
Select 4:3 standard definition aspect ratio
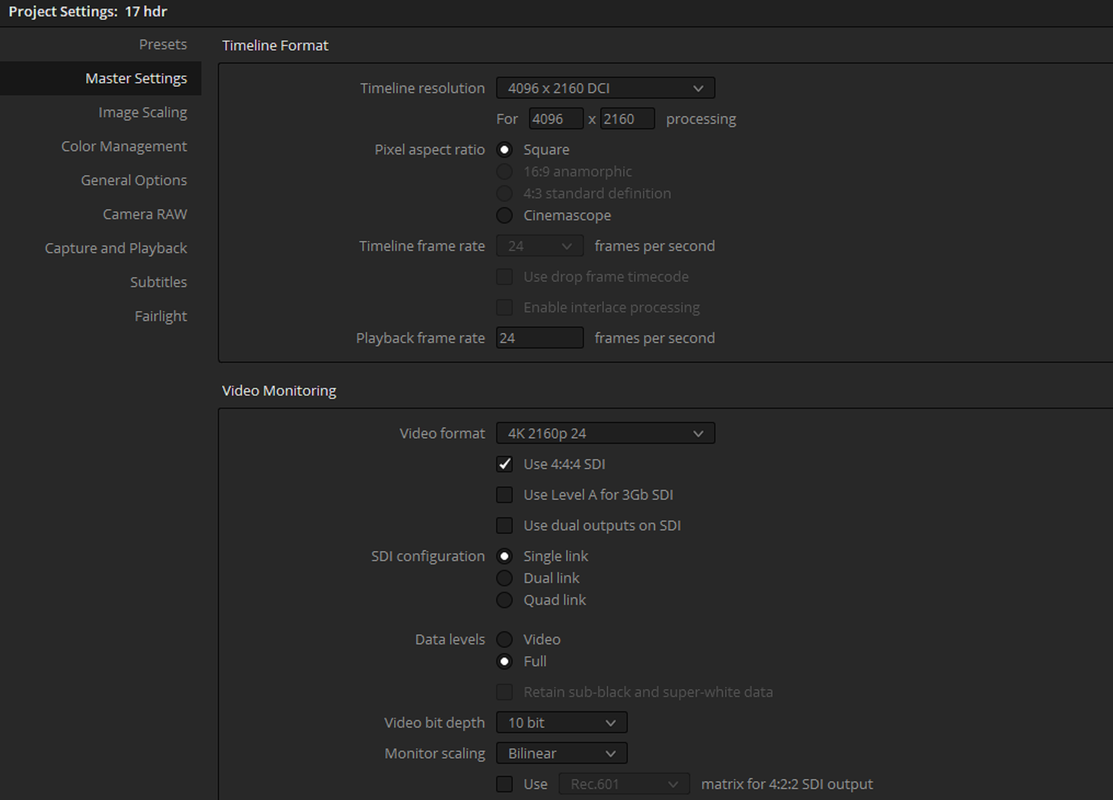(x=505, y=193)
